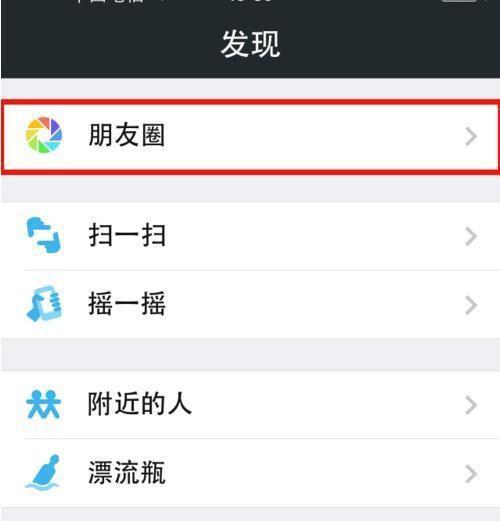The image size is (500, 521).
Task: Tap the 扫一扫 scan arrows icon
Action: pos(44,235)
